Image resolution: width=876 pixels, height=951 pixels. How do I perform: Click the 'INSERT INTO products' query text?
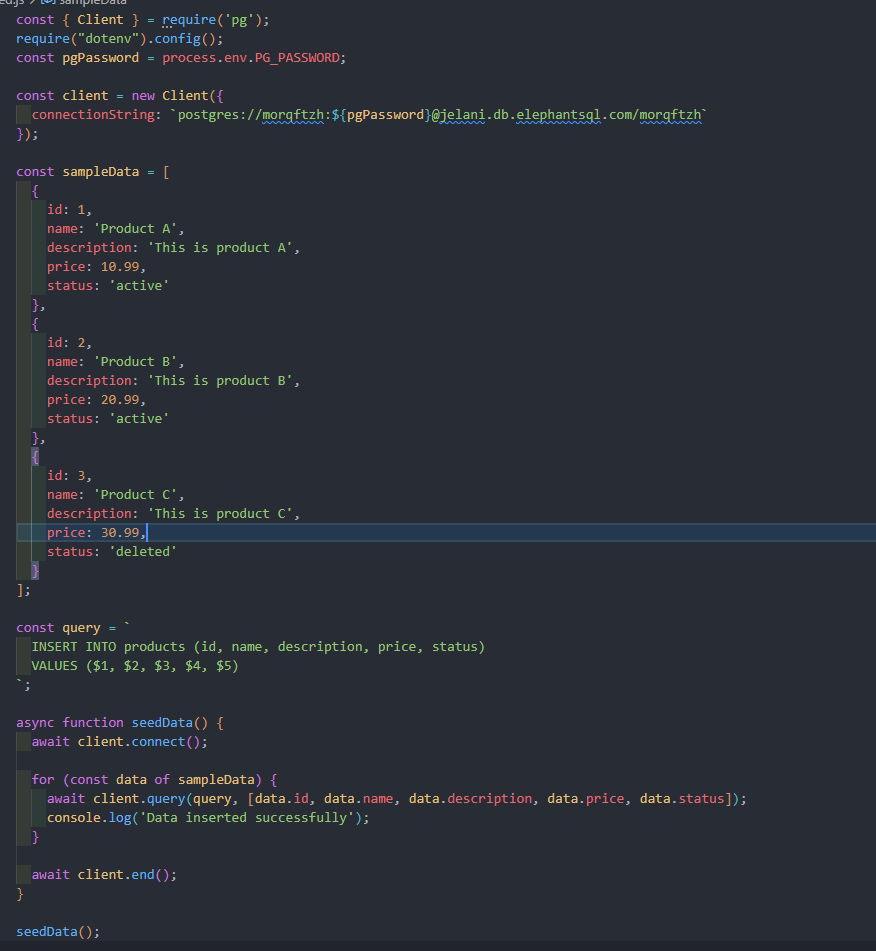coord(110,646)
